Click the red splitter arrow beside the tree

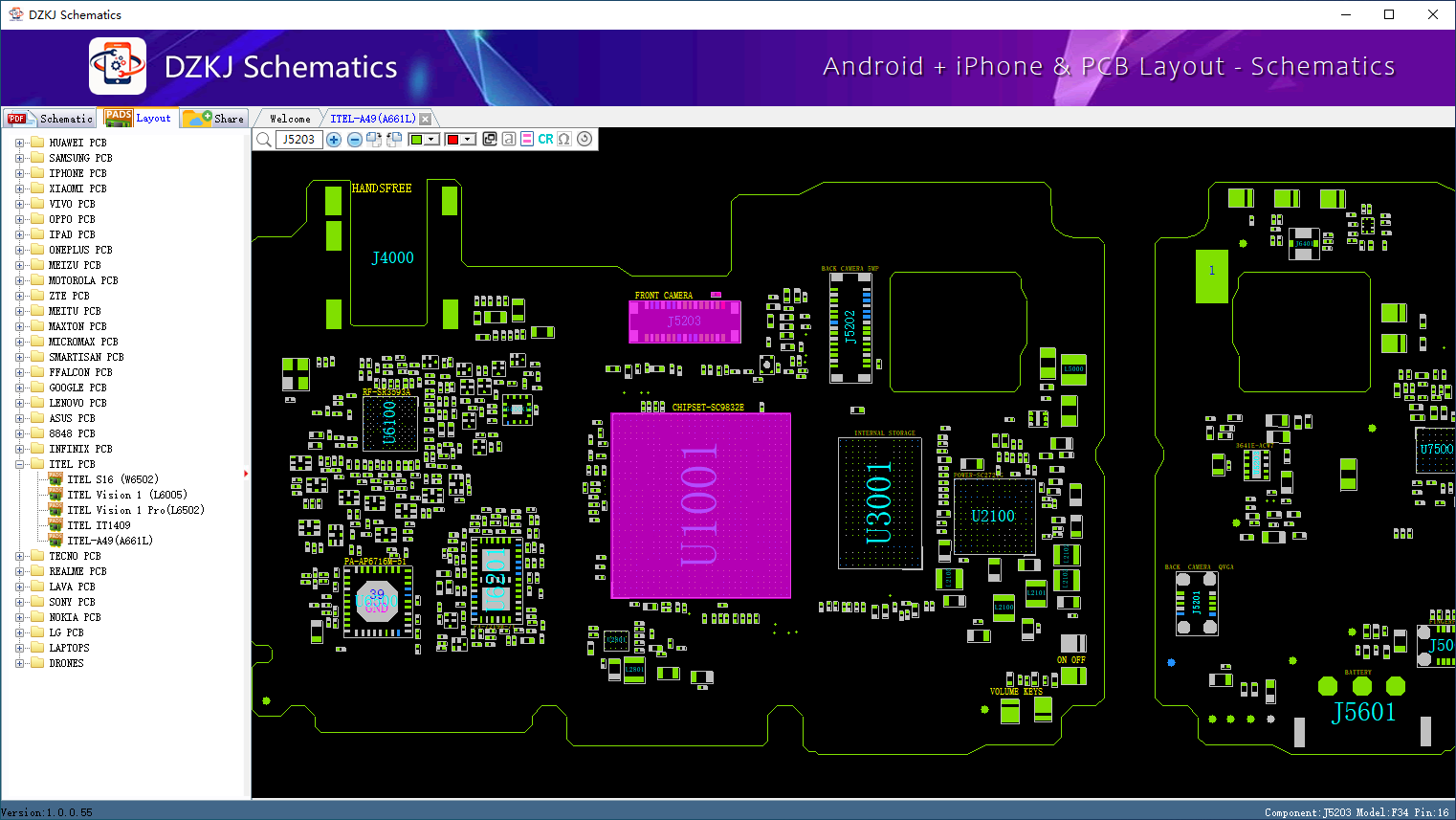247,473
